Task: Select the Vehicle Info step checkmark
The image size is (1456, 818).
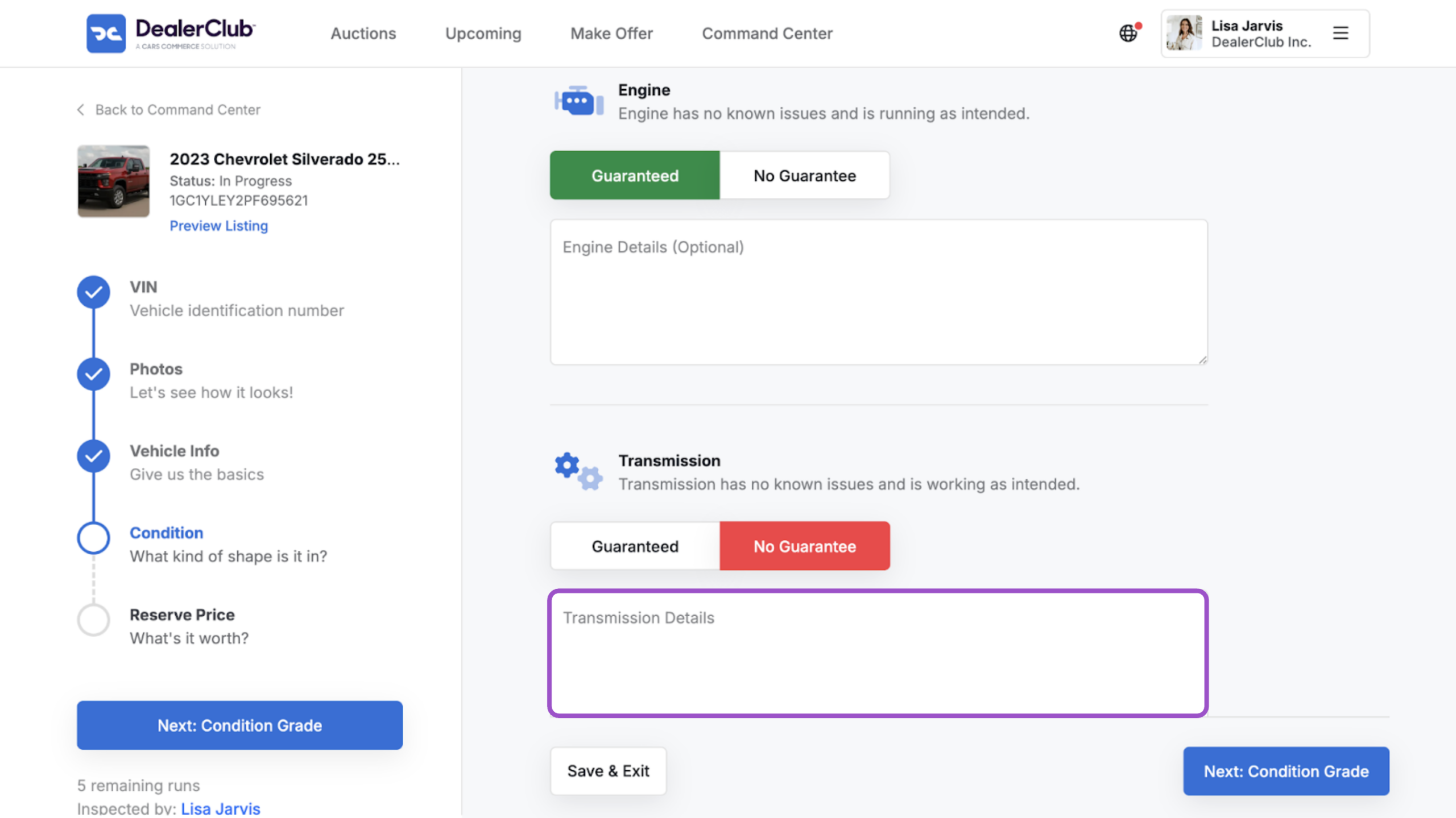Action: 93,456
